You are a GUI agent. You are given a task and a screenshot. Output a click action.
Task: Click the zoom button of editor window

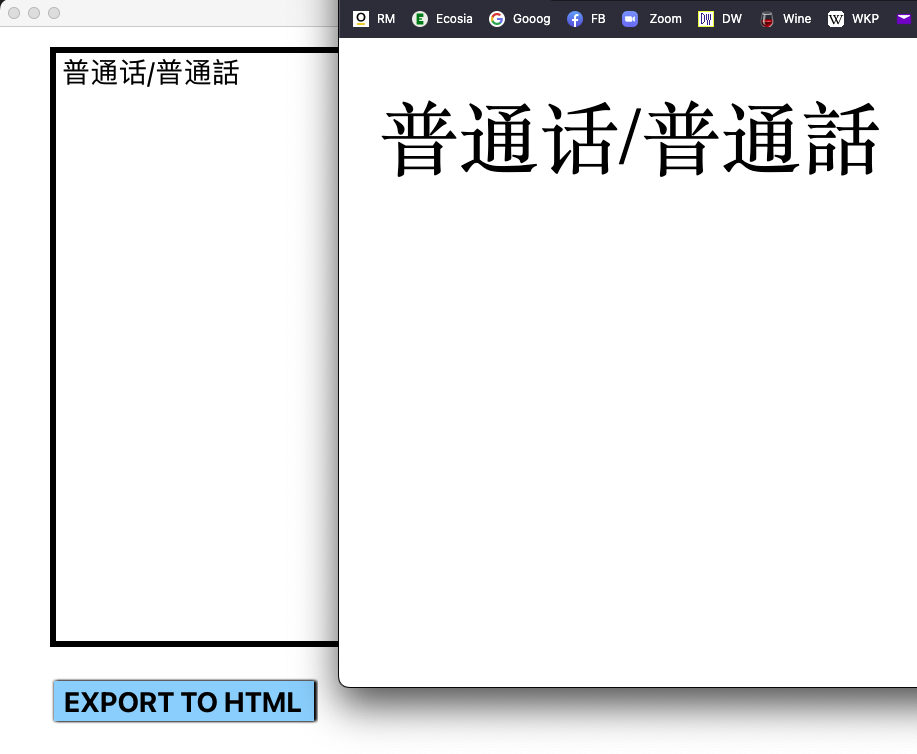click(54, 13)
